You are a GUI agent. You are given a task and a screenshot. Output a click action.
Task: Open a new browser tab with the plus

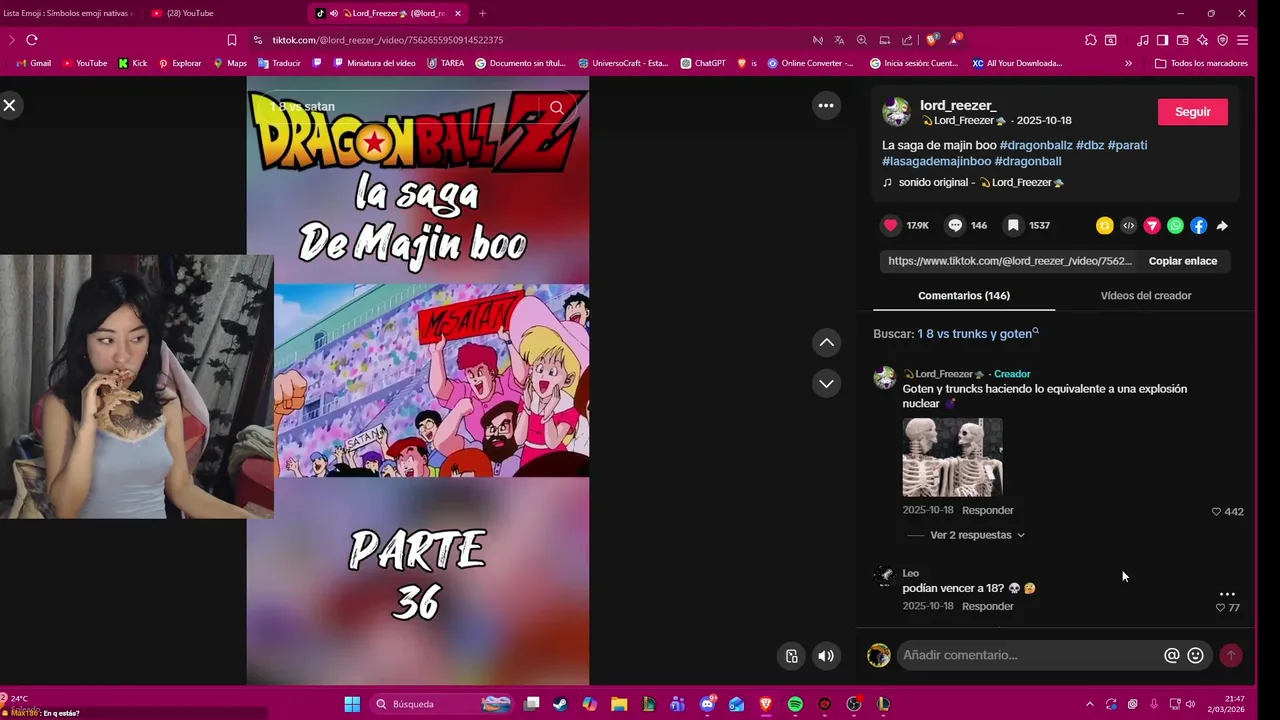[482, 13]
